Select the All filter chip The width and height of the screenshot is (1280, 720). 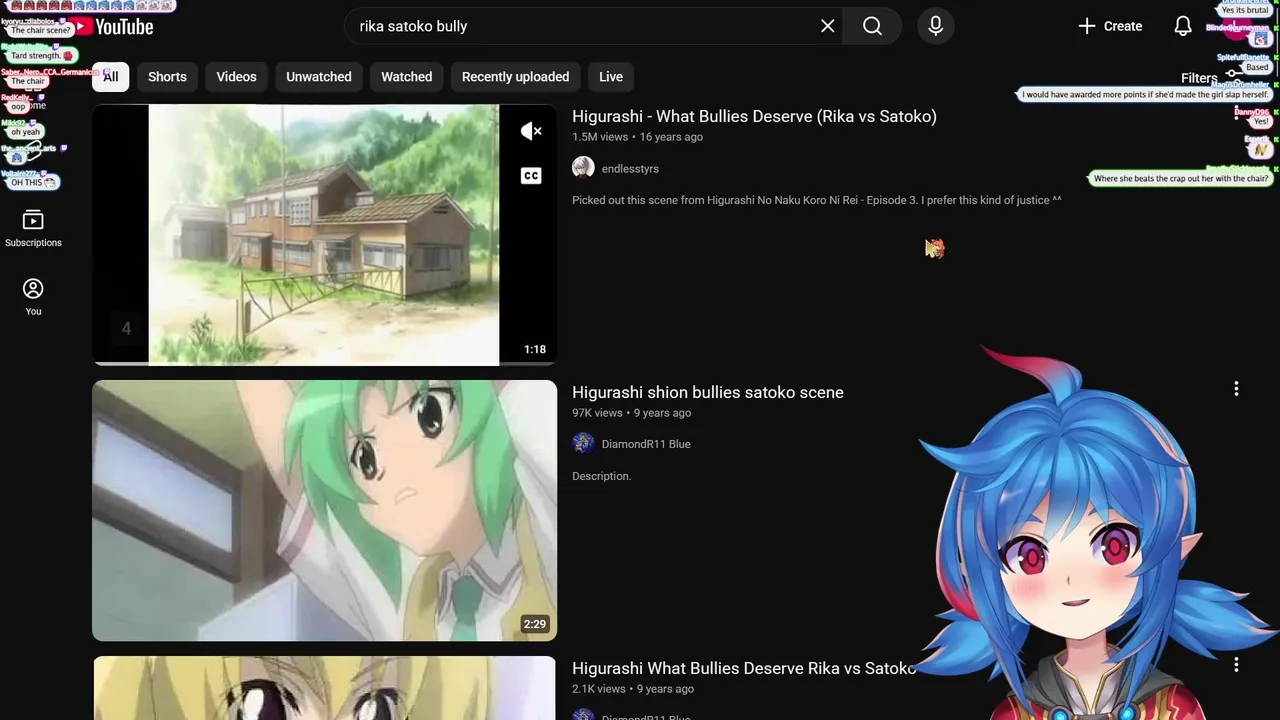click(110, 77)
